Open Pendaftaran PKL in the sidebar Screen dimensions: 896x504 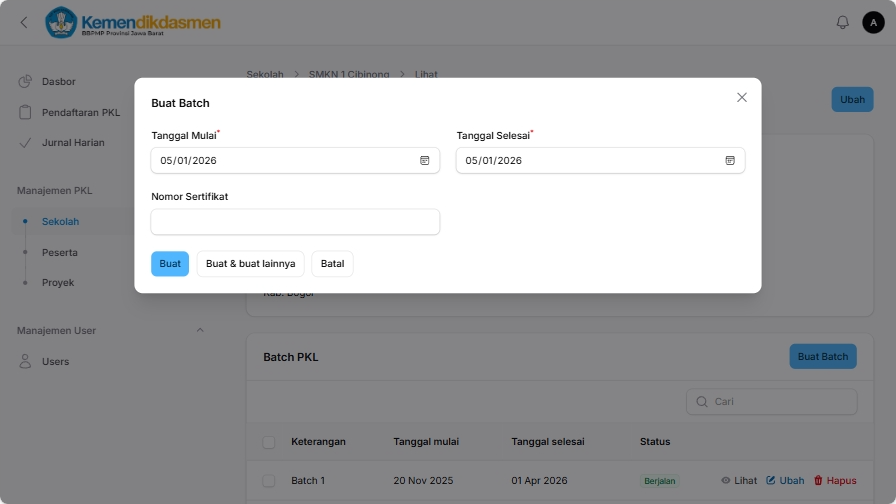(80, 112)
